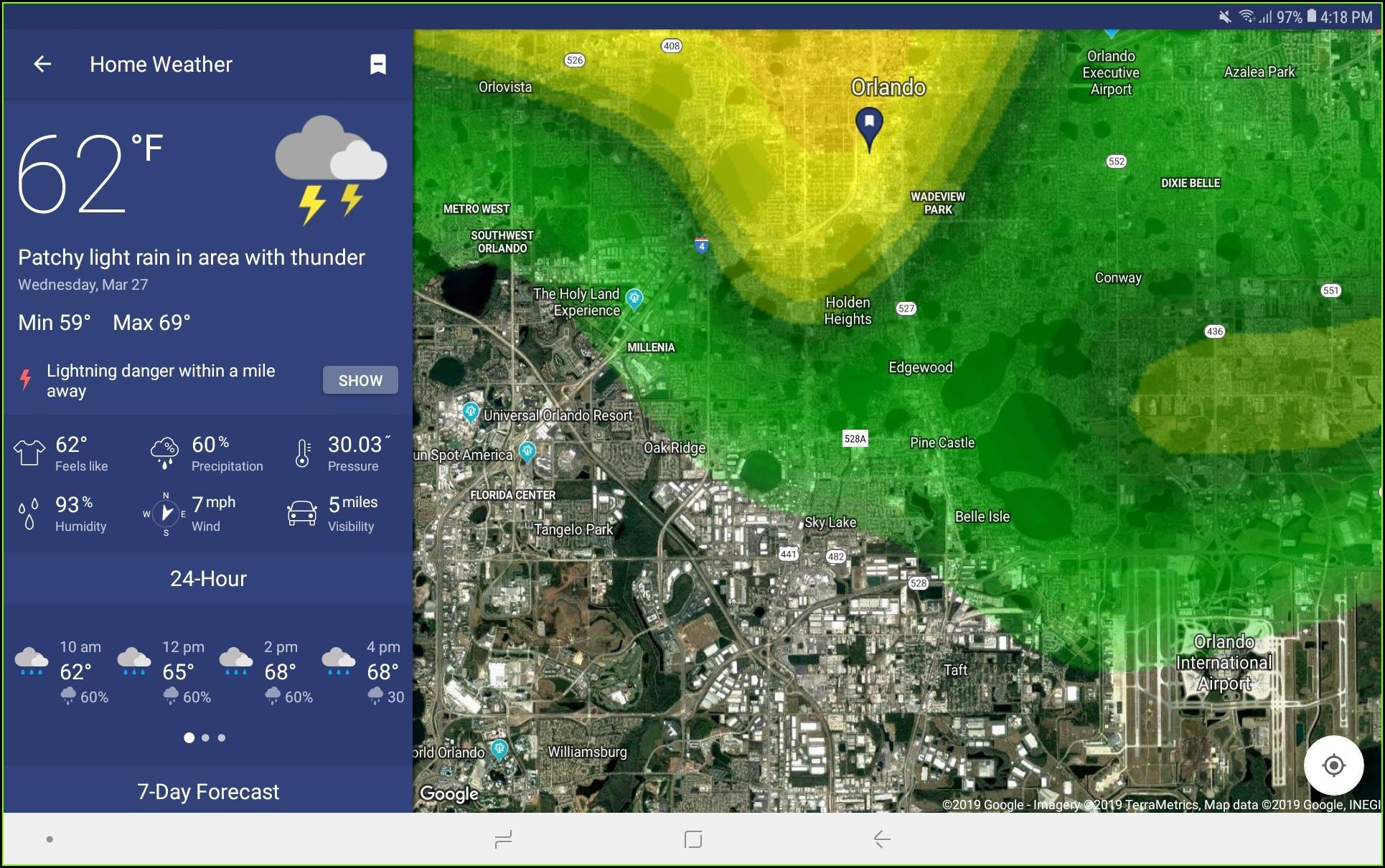
Task: Expand the 7-Day Forecast section
Action: 206,791
